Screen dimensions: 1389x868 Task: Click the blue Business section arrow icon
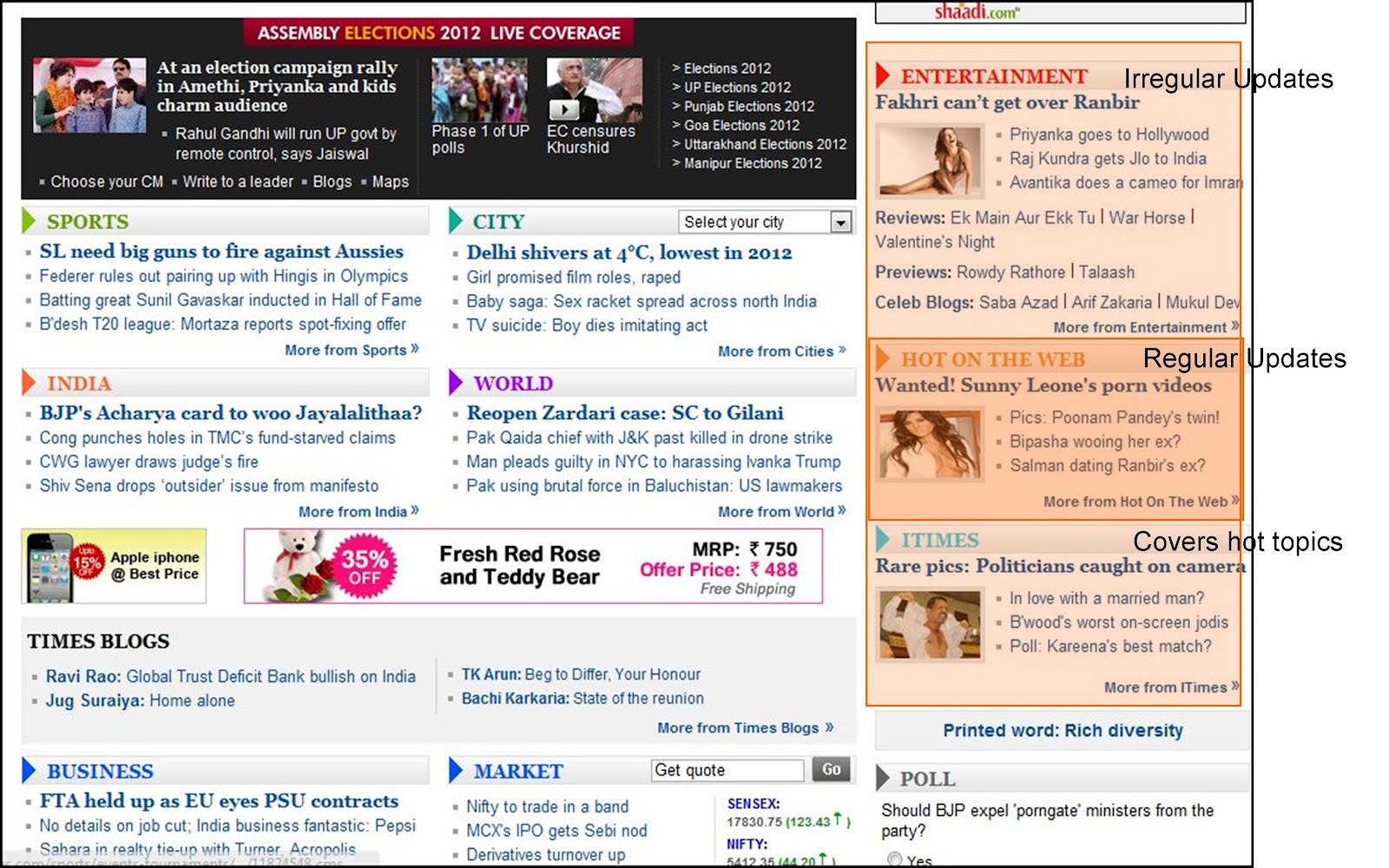(x=29, y=771)
